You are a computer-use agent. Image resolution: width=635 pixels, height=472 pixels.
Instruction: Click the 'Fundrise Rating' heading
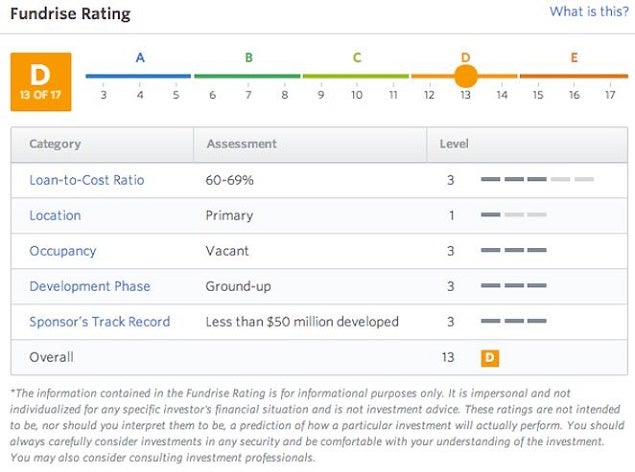coord(70,14)
